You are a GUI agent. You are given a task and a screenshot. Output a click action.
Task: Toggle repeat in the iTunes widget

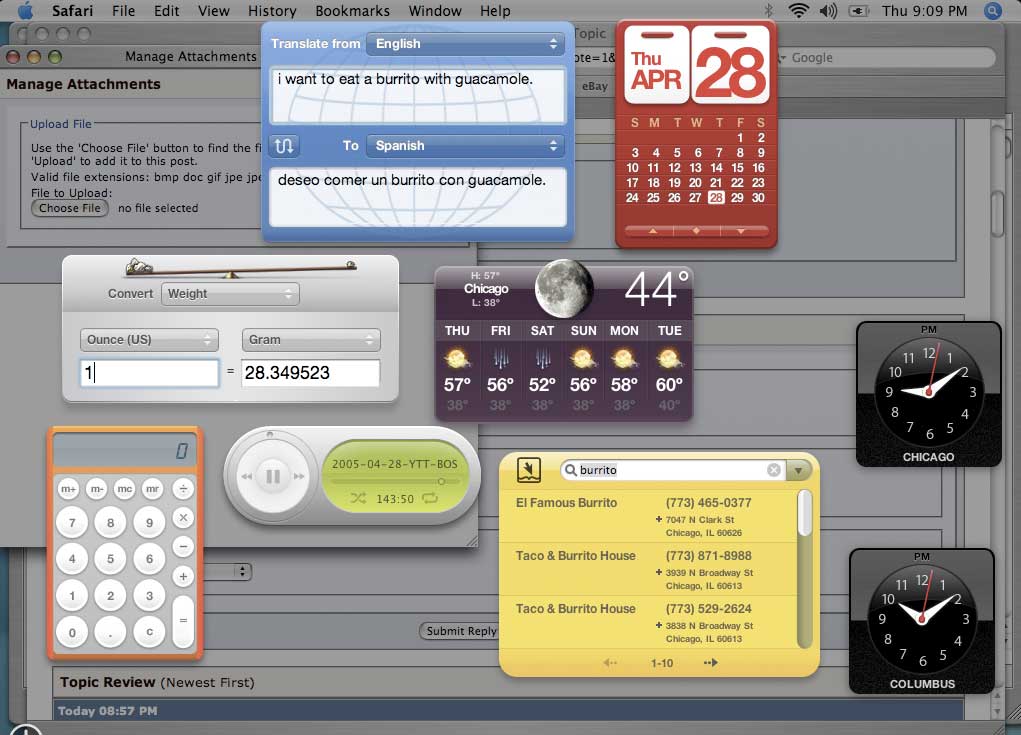(430, 499)
